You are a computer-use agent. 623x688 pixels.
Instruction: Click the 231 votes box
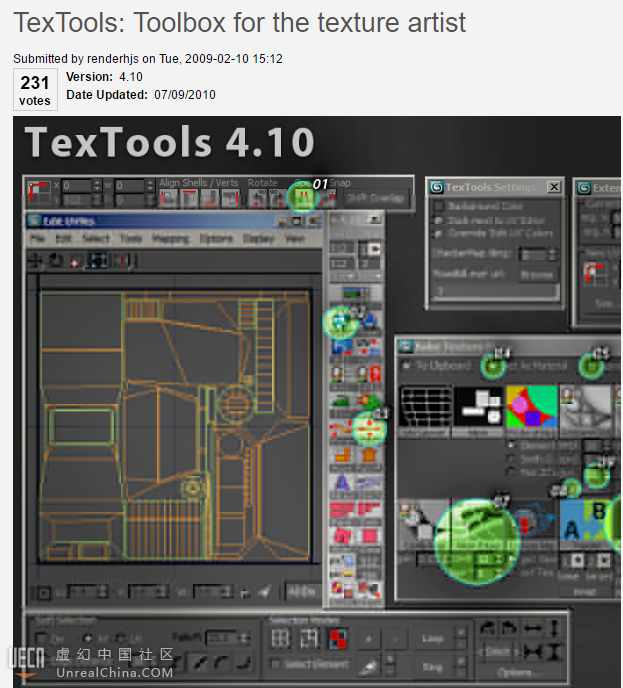[x=35, y=90]
